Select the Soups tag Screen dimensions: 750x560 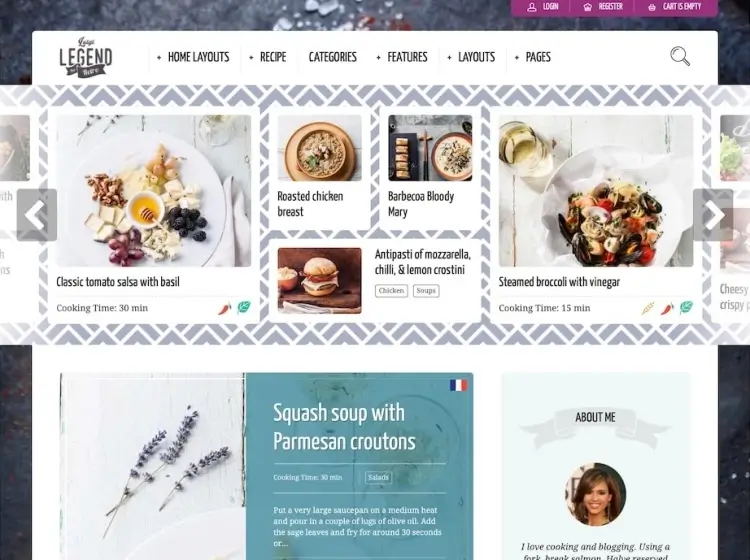[426, 290]
